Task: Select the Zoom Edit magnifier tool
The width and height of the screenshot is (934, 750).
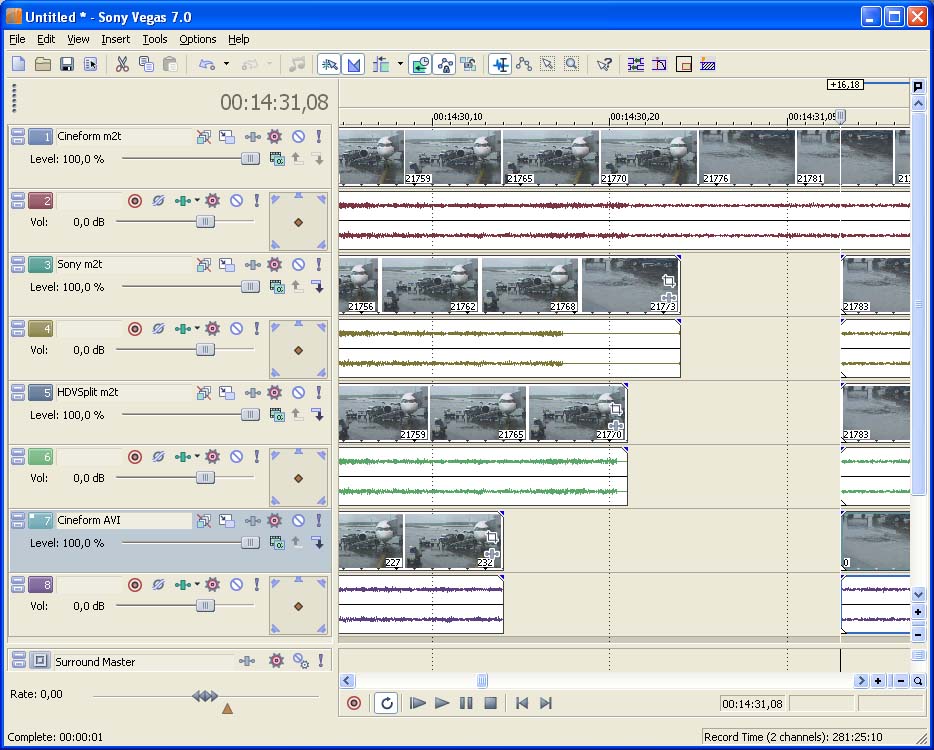Action: [x=571, y=64]
